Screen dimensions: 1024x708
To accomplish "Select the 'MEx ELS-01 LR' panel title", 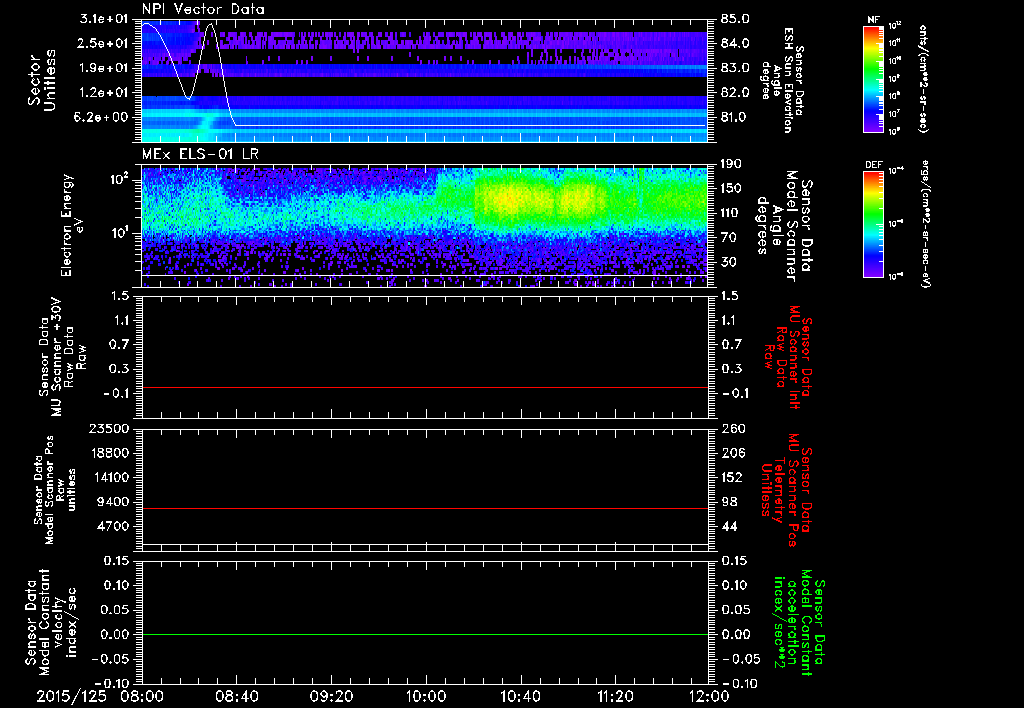I will tap(200, 154).
